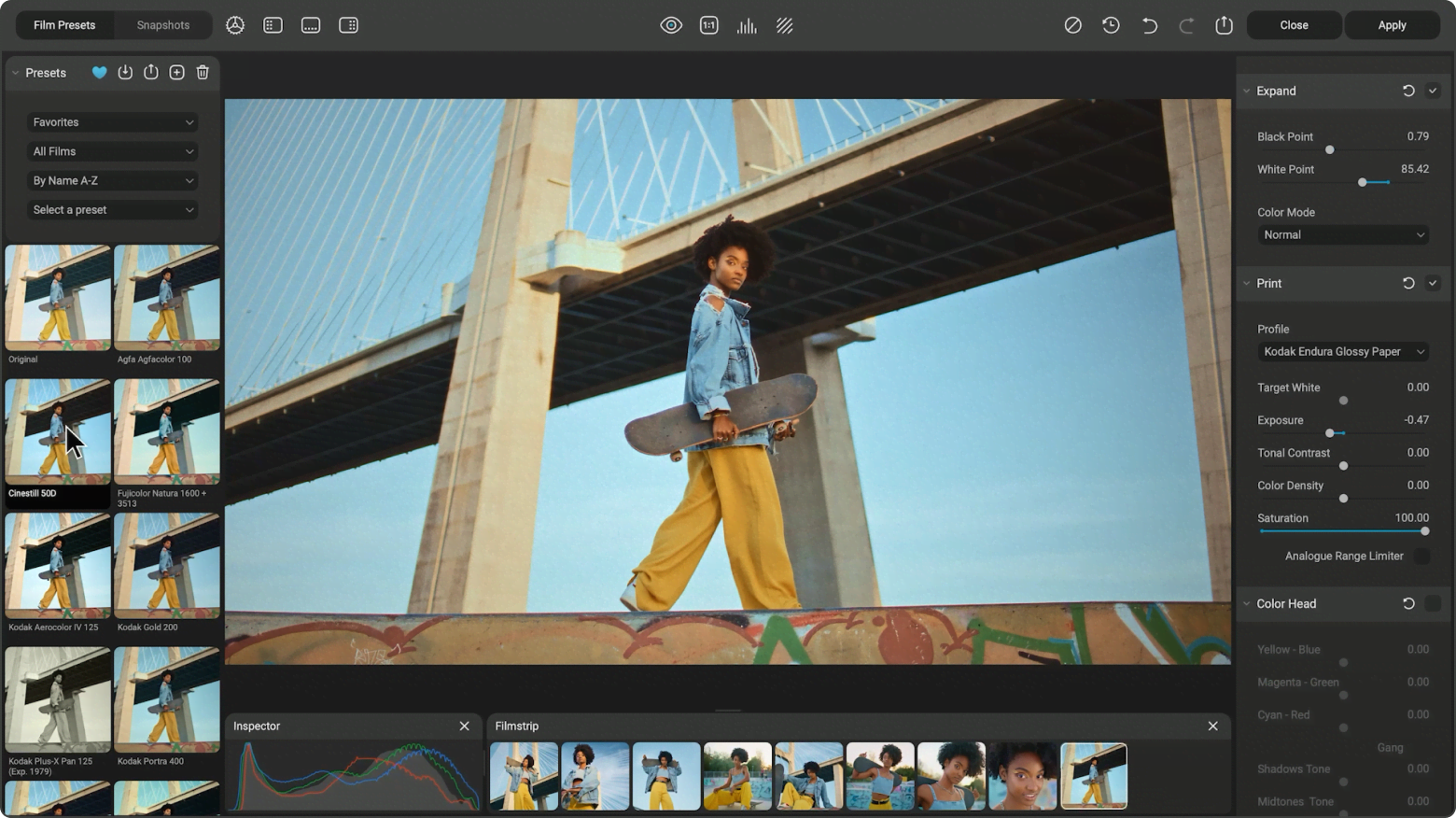Image resolution: width=1456 pixels, height=818 pixels.
Task: Select the Kodak Gold 200 preset
Action: 167,565
